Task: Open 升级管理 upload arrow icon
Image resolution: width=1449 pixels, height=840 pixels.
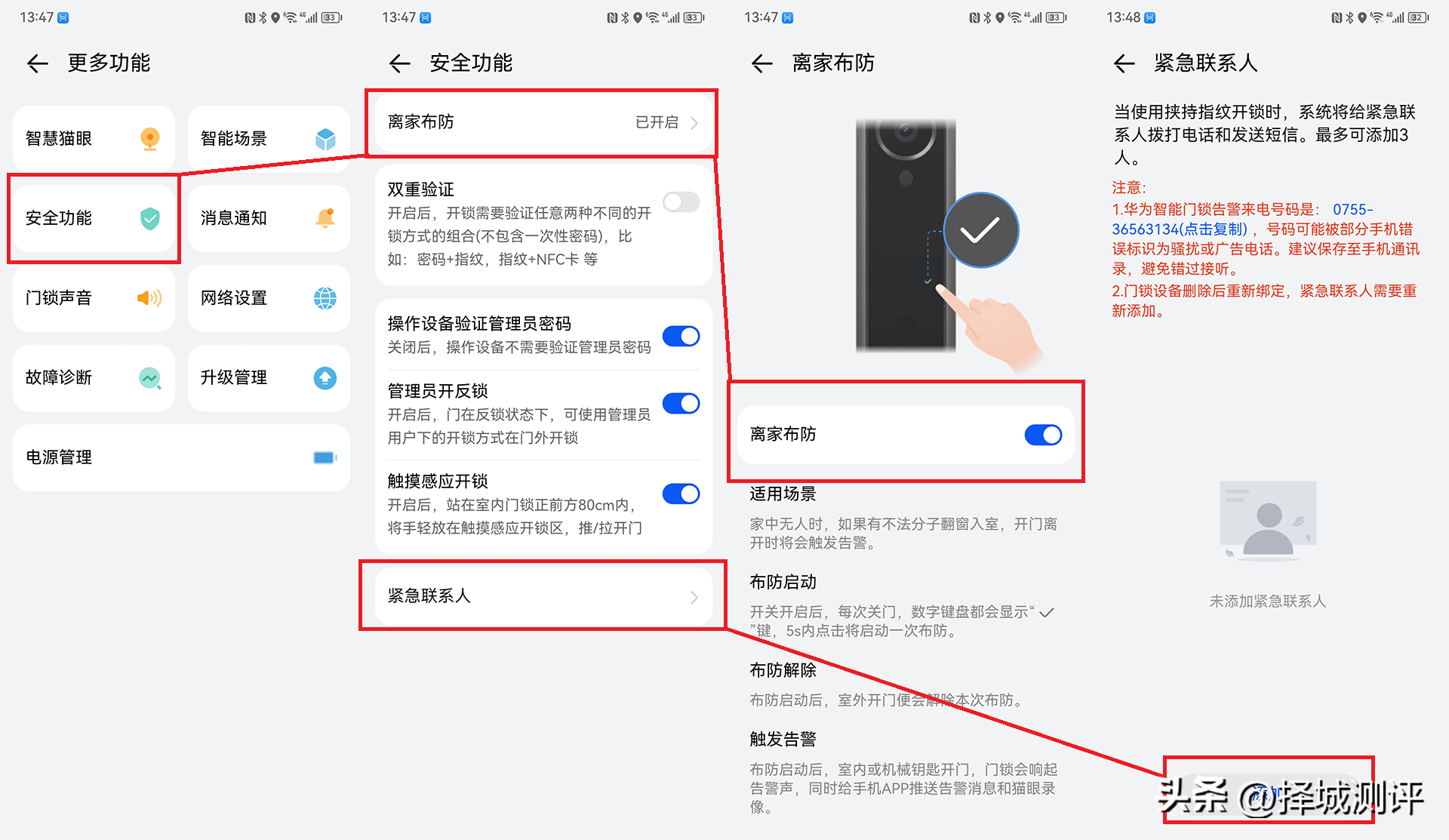Action: tap(325, 377)
